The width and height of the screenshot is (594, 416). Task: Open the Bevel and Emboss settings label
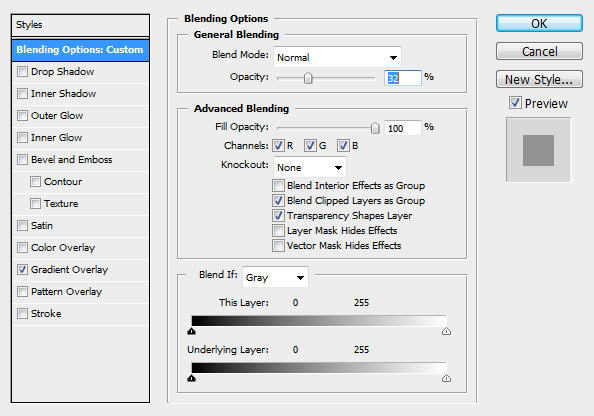72,160
